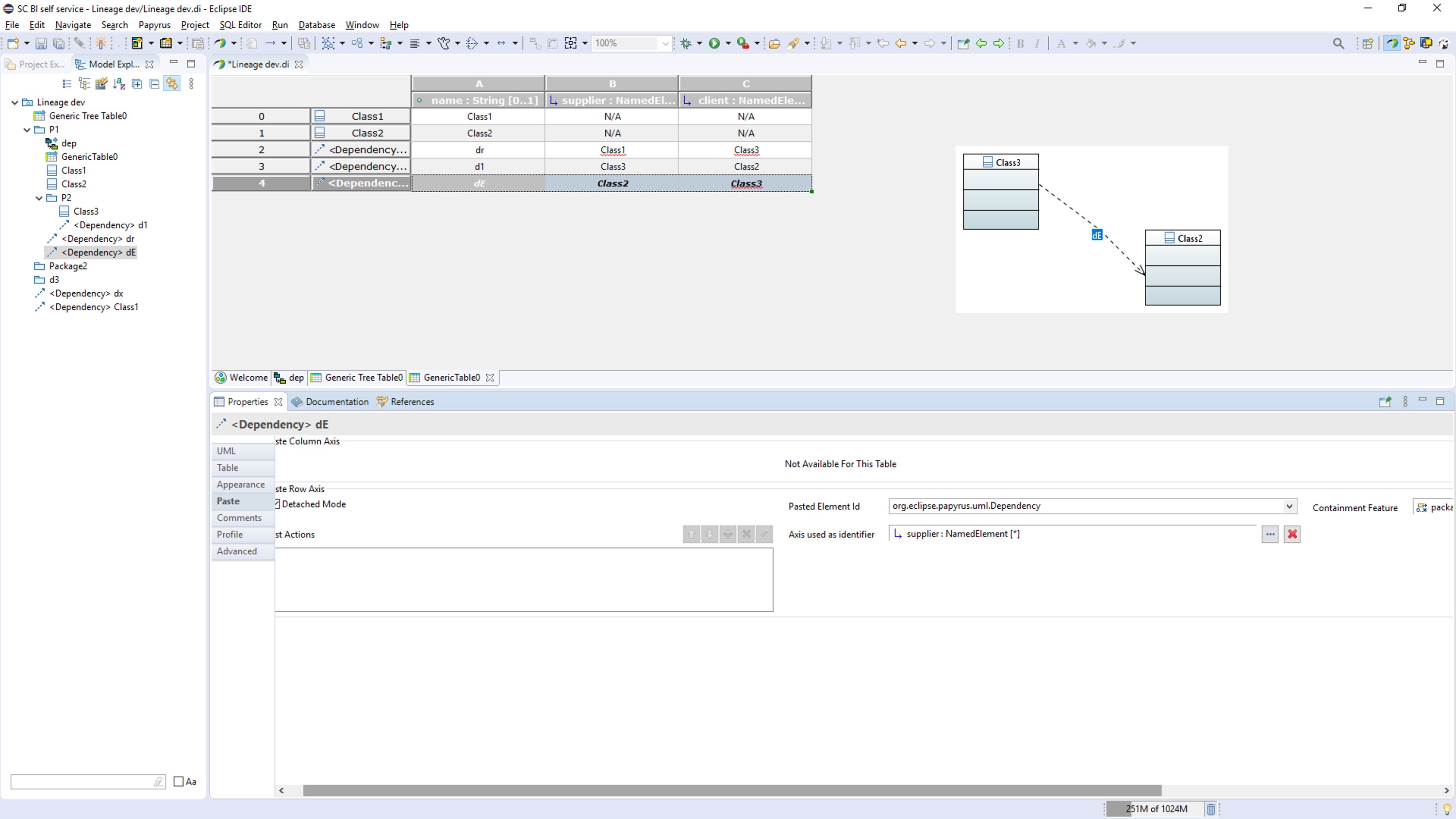Collapse the P2 package node
This screenshot has height=819, width=1456.
coord(39,198)
